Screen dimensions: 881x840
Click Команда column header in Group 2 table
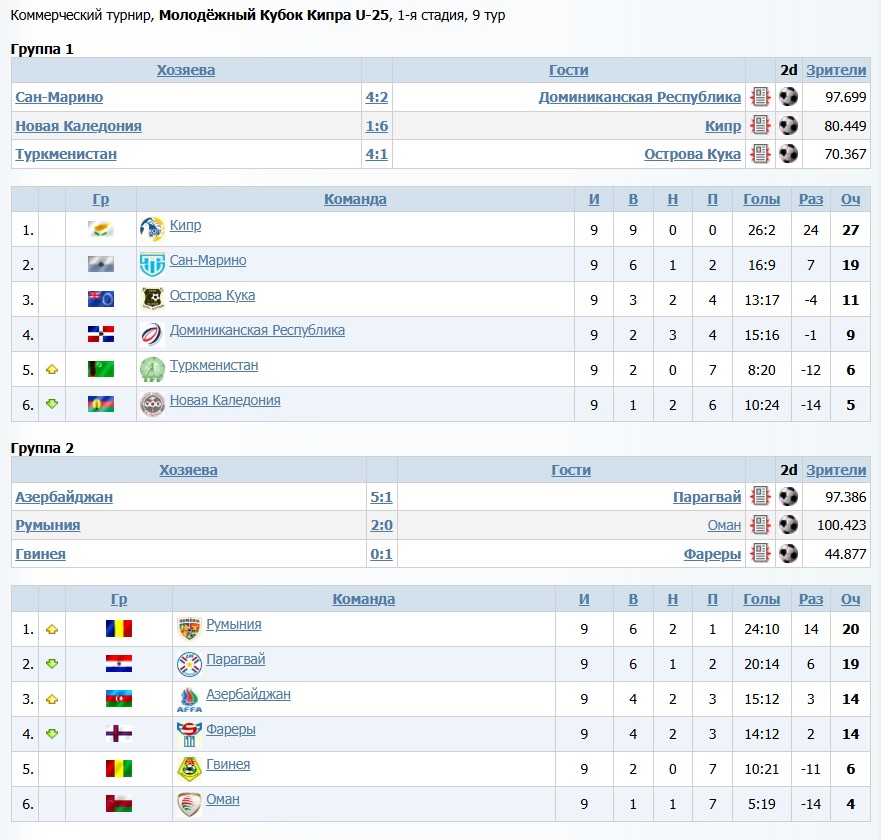(364, 599)
